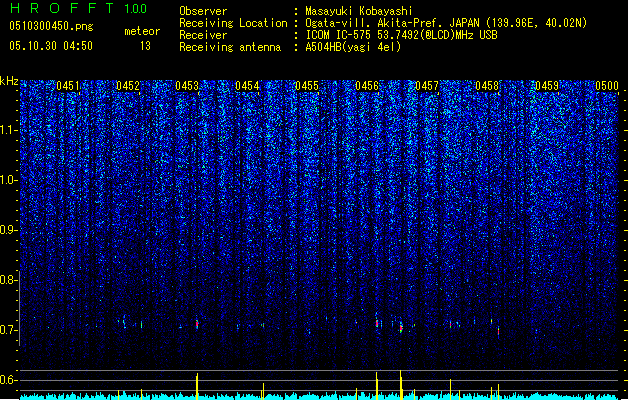
Task: Click the 1.0 kHz axis label
Action: [x=8, y=180]
